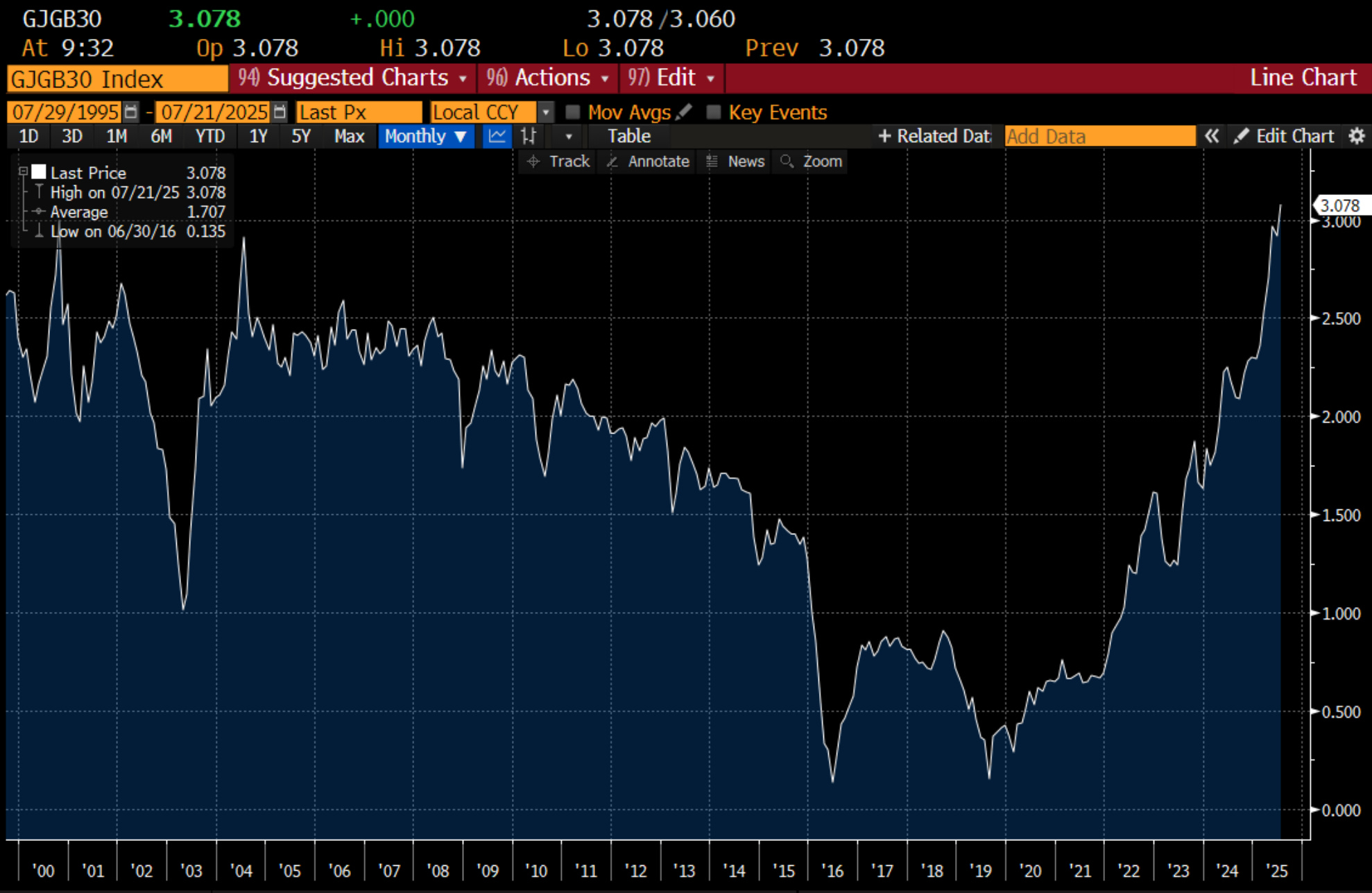The height and width of the screenshot is (893, 1372).
Task: Enable the Key Events checkbox
Action: point(713,112)
